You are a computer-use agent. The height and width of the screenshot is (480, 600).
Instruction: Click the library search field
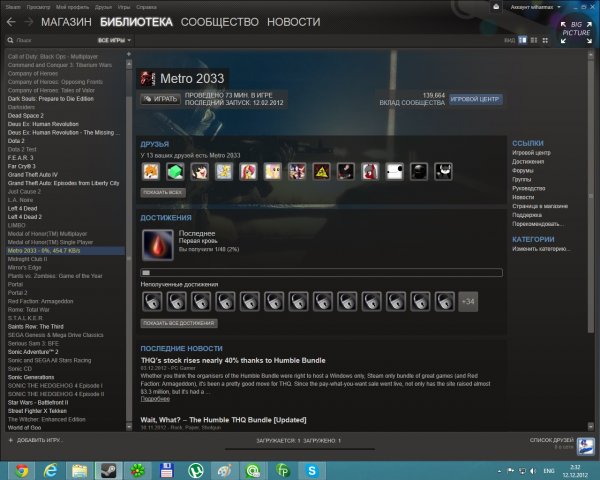54,40
